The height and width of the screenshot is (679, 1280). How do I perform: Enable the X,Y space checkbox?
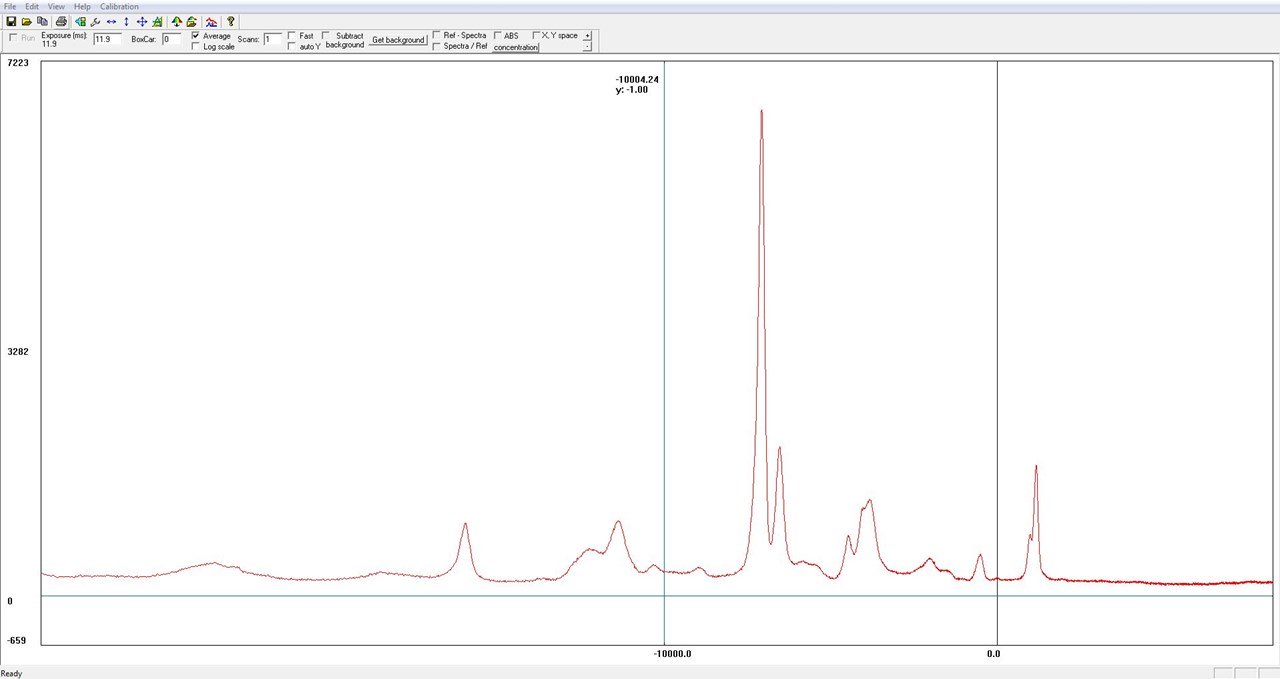point(537,36)
